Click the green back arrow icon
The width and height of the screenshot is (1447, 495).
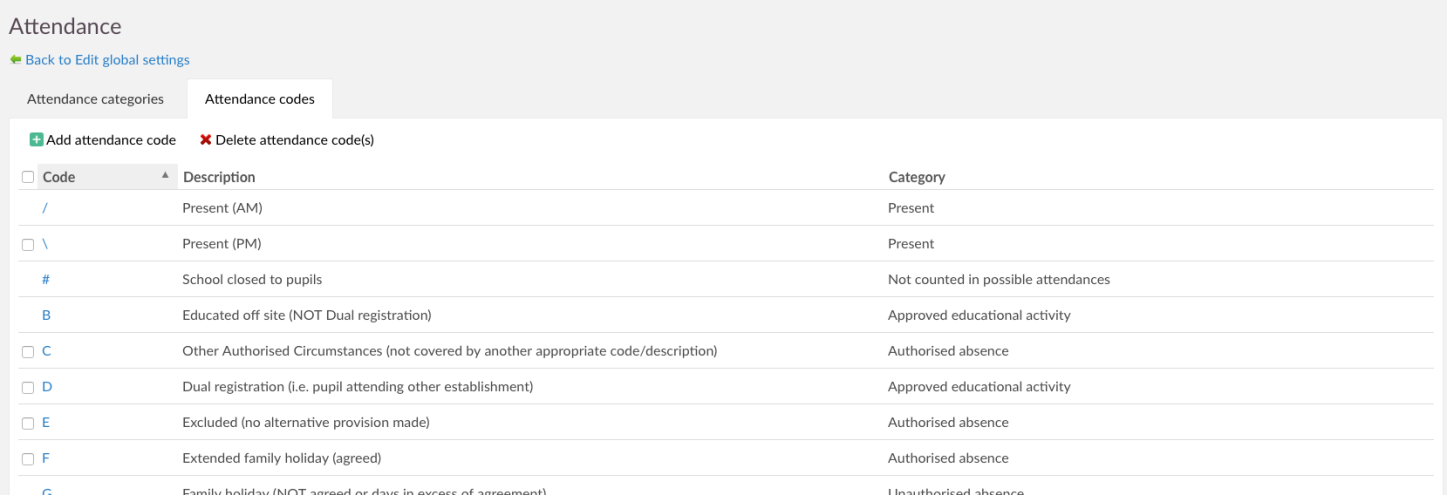pyautogui.click(x=15, y=60)
